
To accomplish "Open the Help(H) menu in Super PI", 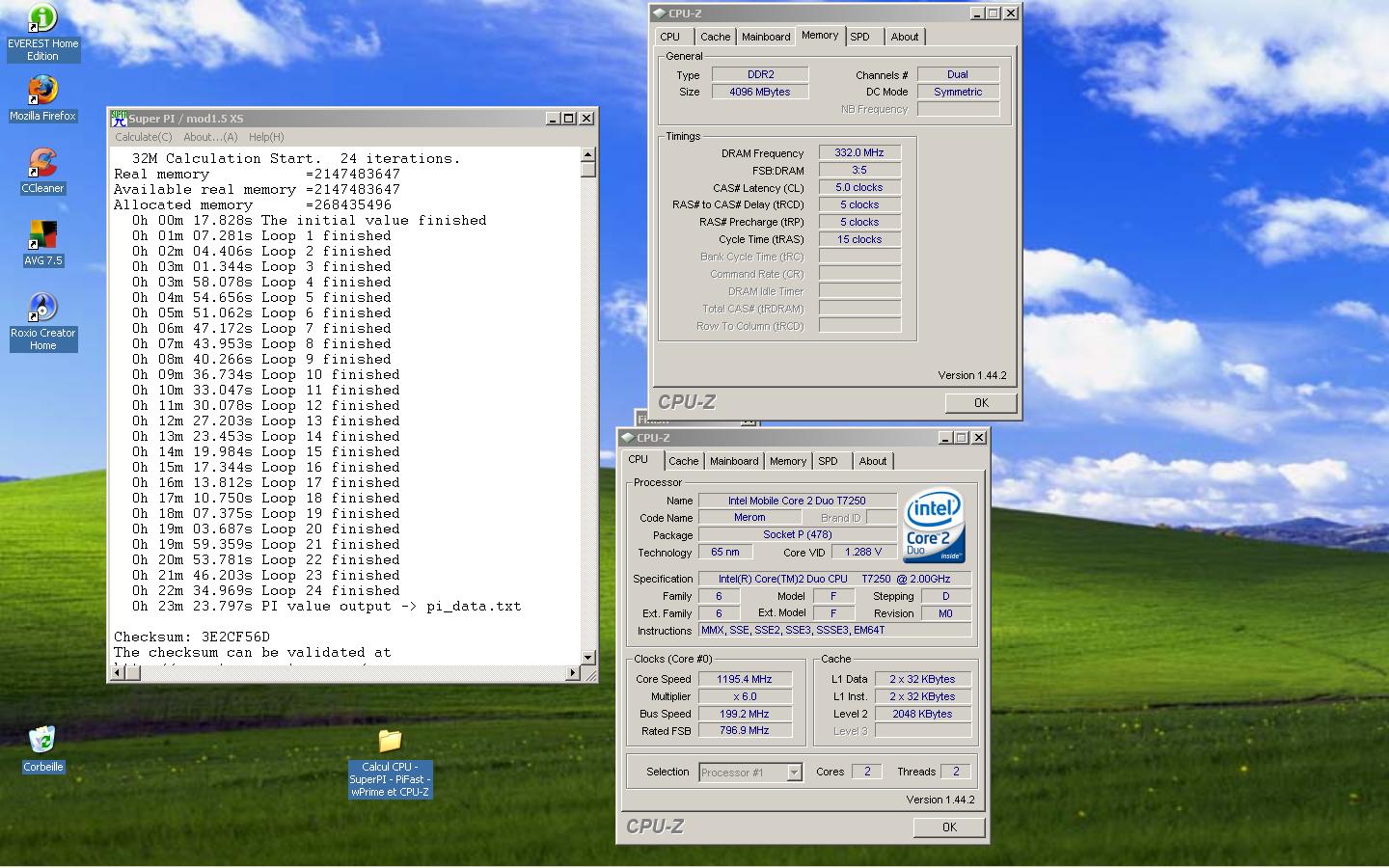I will [266, 137].
